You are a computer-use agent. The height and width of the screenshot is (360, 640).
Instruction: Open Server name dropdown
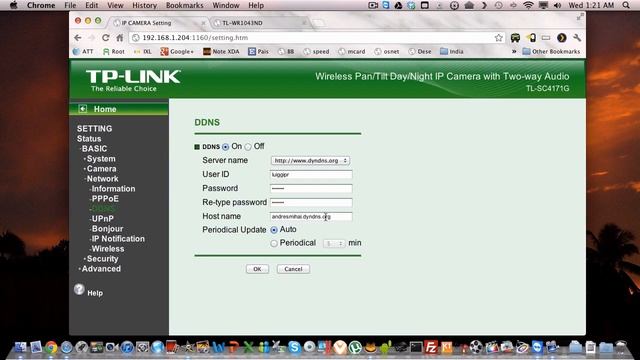point(310,160)
